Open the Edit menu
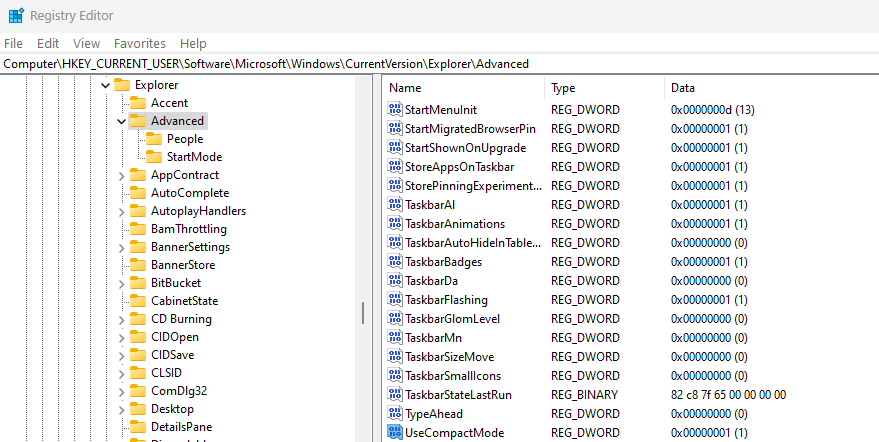 48,43
